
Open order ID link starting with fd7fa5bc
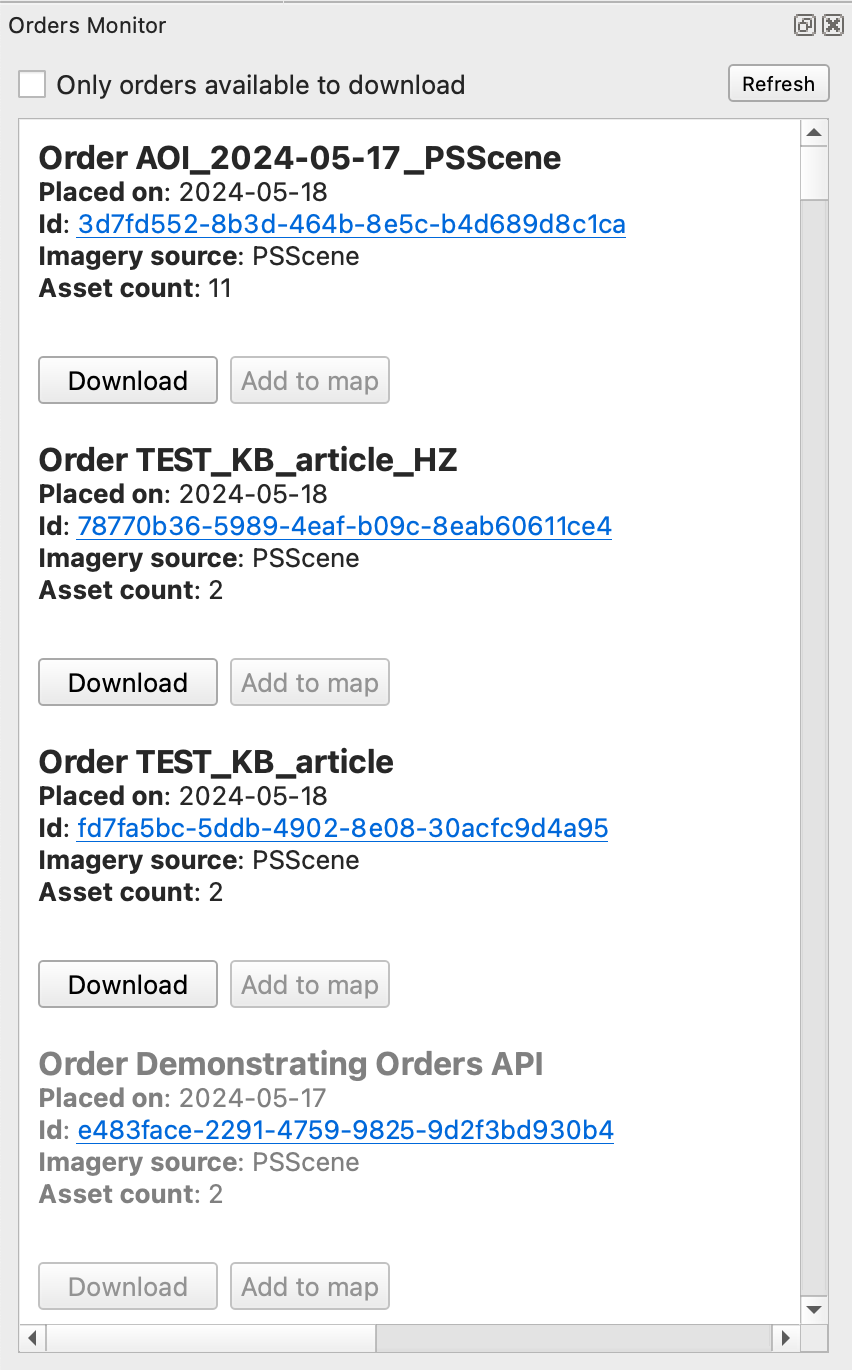342,828
